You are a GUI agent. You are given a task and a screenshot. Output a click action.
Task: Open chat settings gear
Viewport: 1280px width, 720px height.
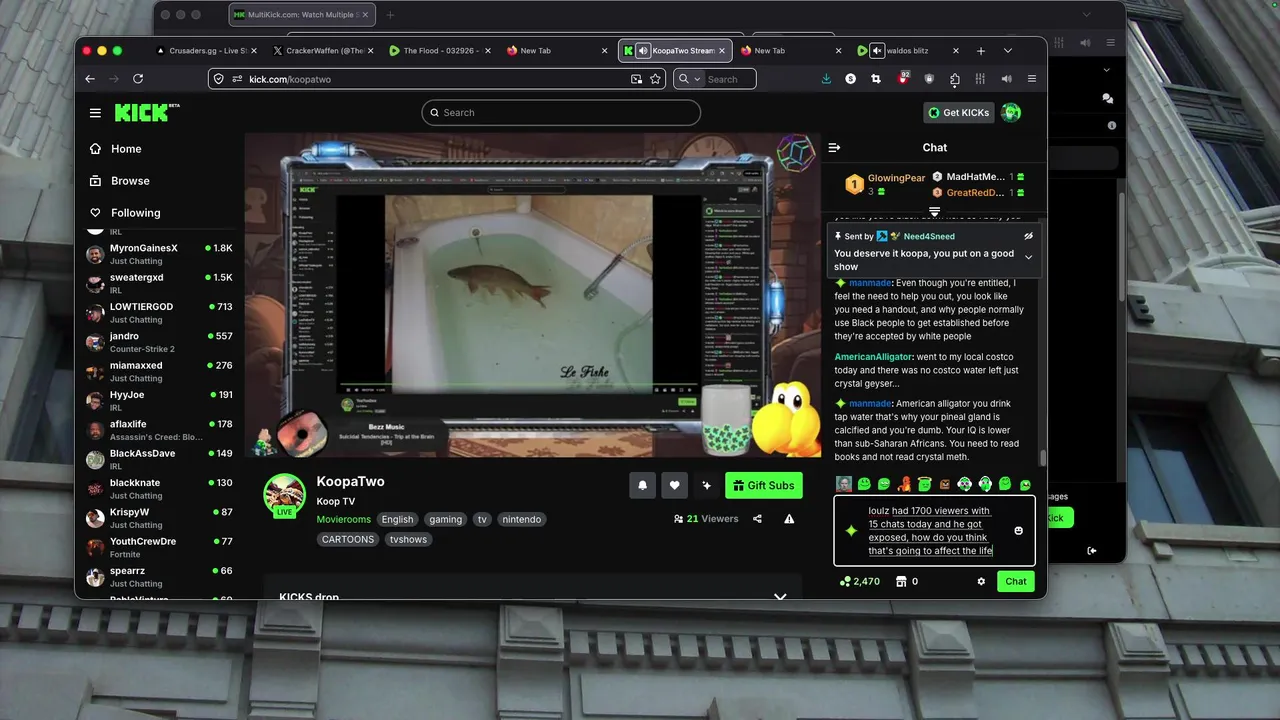(981, 581)
